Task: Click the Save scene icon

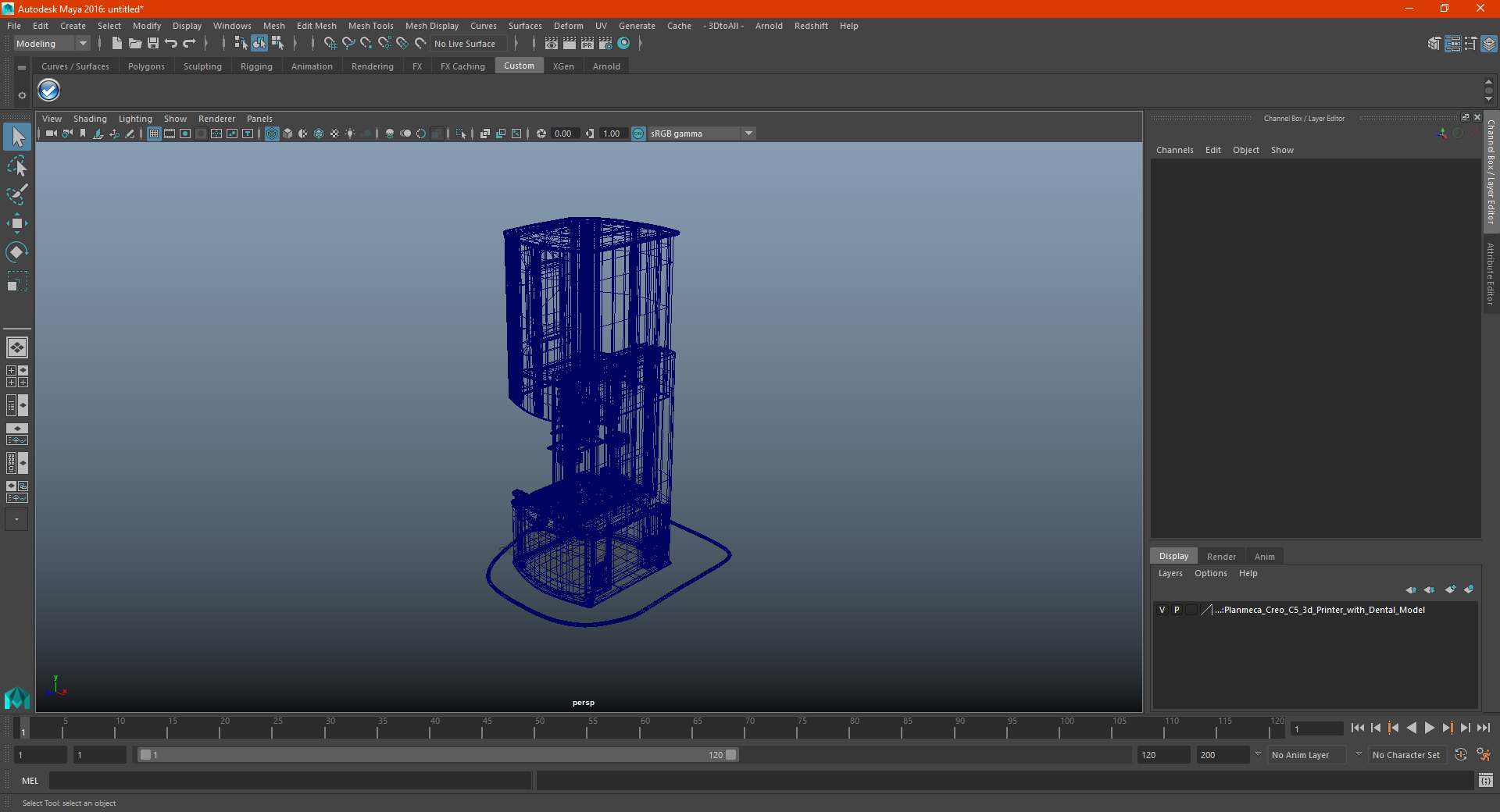Action: tap(153, 44)
